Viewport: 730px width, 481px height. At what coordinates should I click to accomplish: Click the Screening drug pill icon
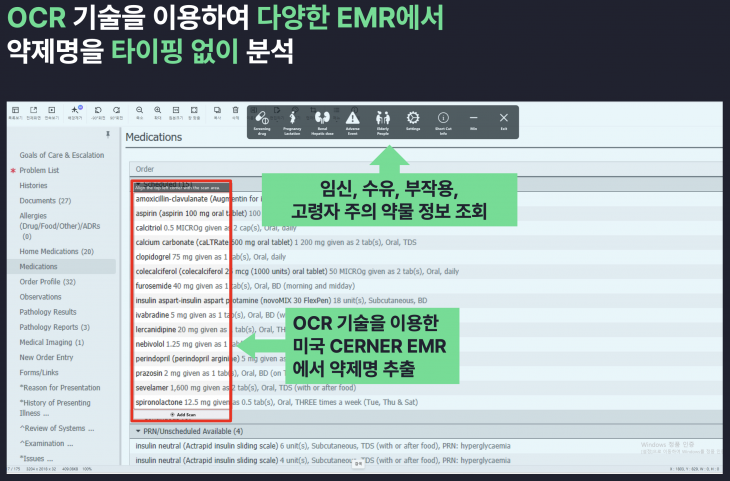[x=262, y=118]
